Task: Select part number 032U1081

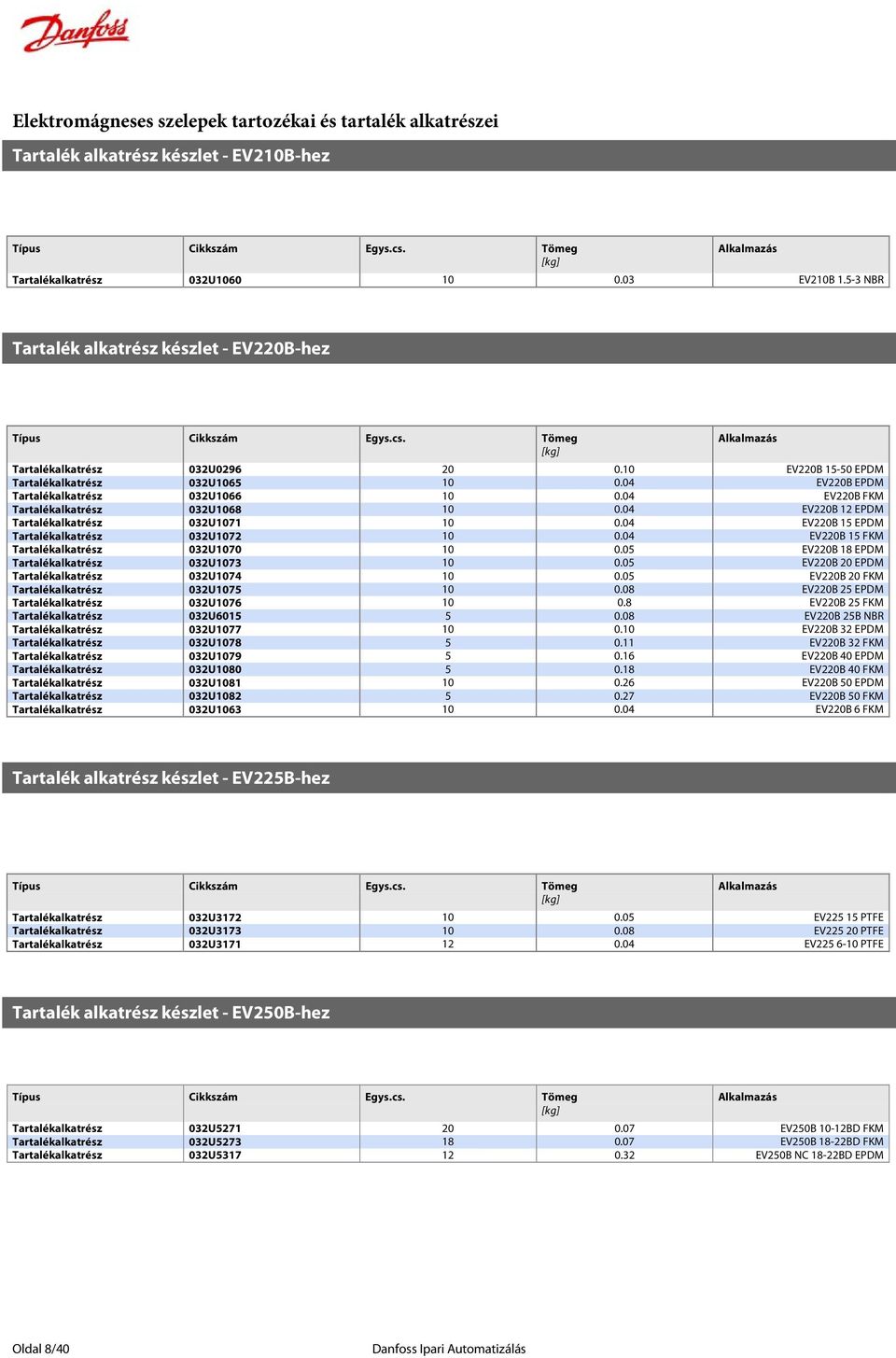Action: pos(215,683)
